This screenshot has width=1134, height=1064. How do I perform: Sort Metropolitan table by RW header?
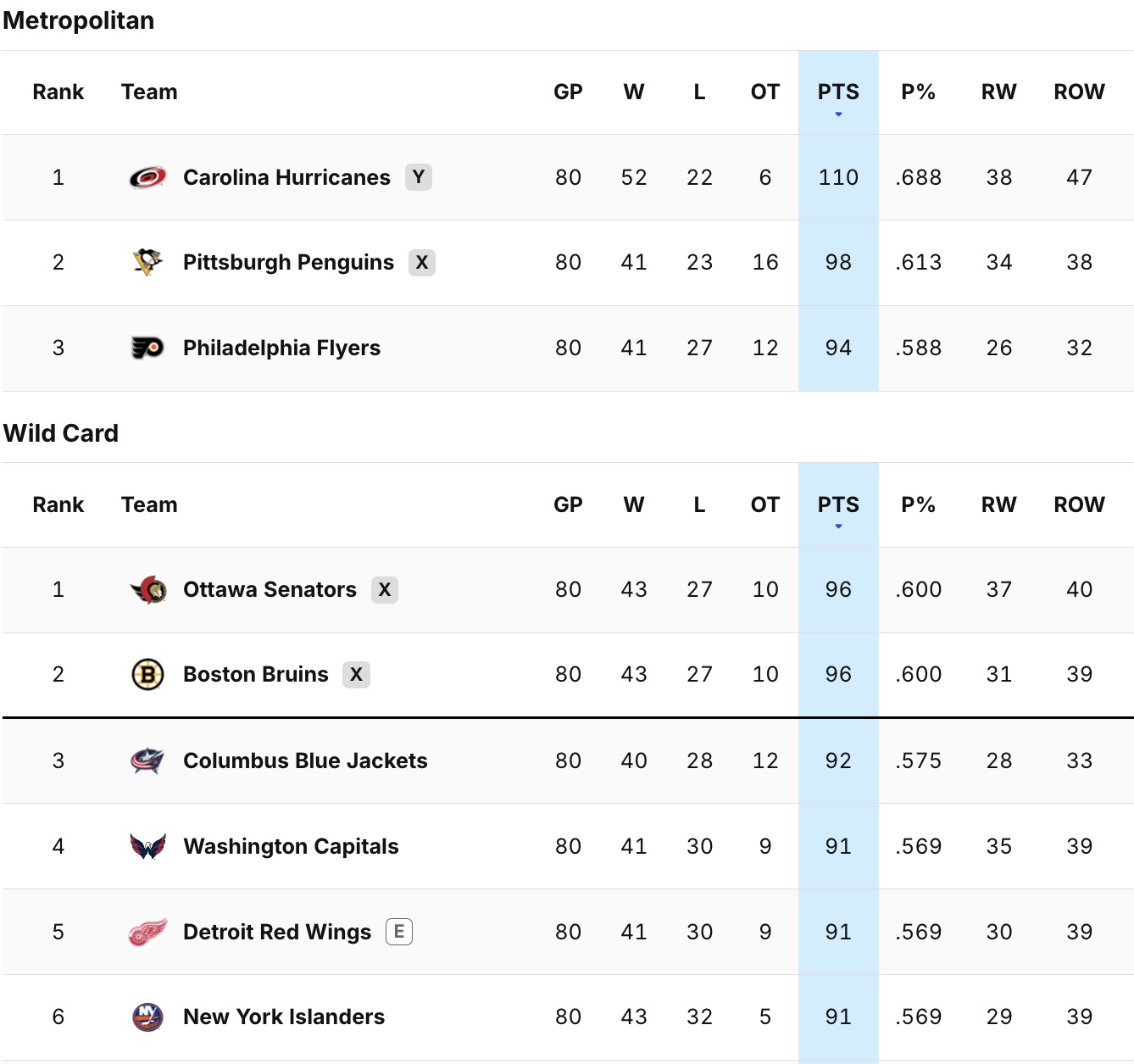click(x=998, y=92)
